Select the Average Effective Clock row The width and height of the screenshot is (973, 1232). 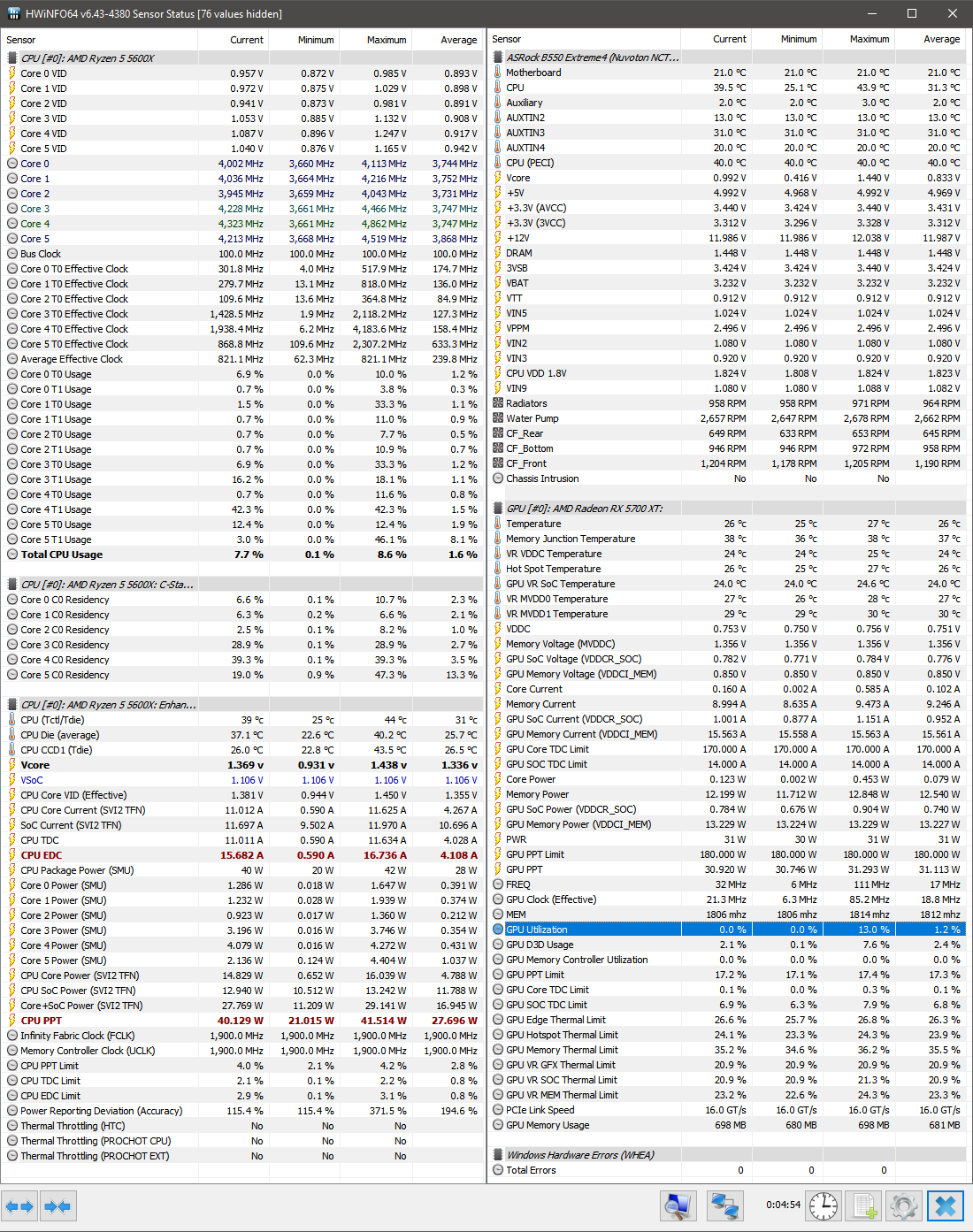click(242, 359)
